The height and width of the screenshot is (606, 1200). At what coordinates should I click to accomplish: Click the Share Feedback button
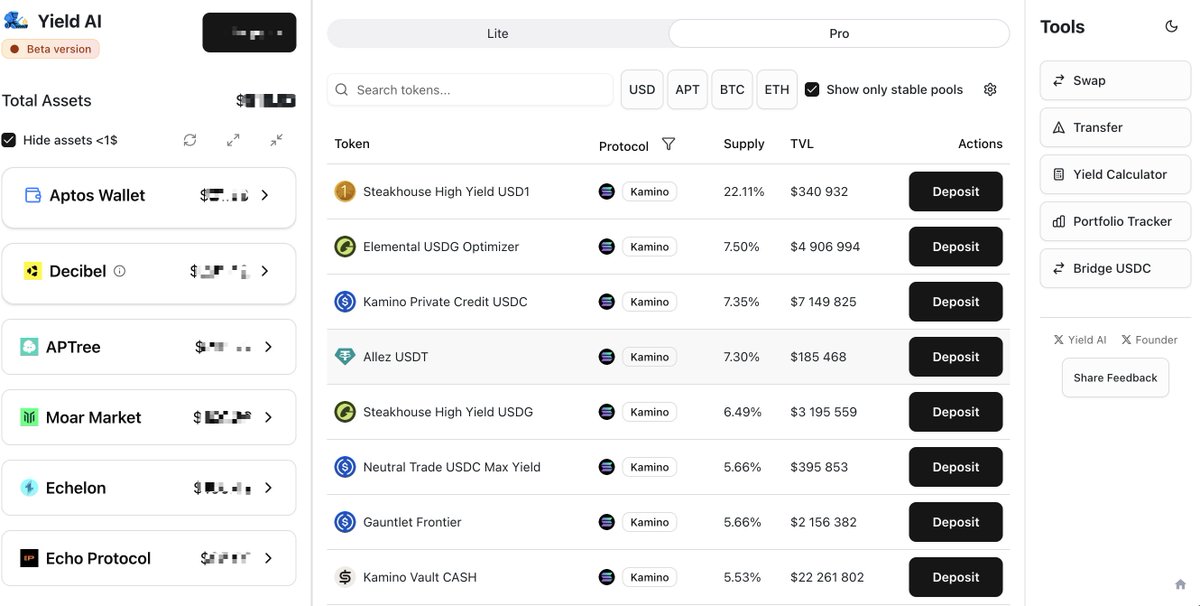[x=1115, y=378]
